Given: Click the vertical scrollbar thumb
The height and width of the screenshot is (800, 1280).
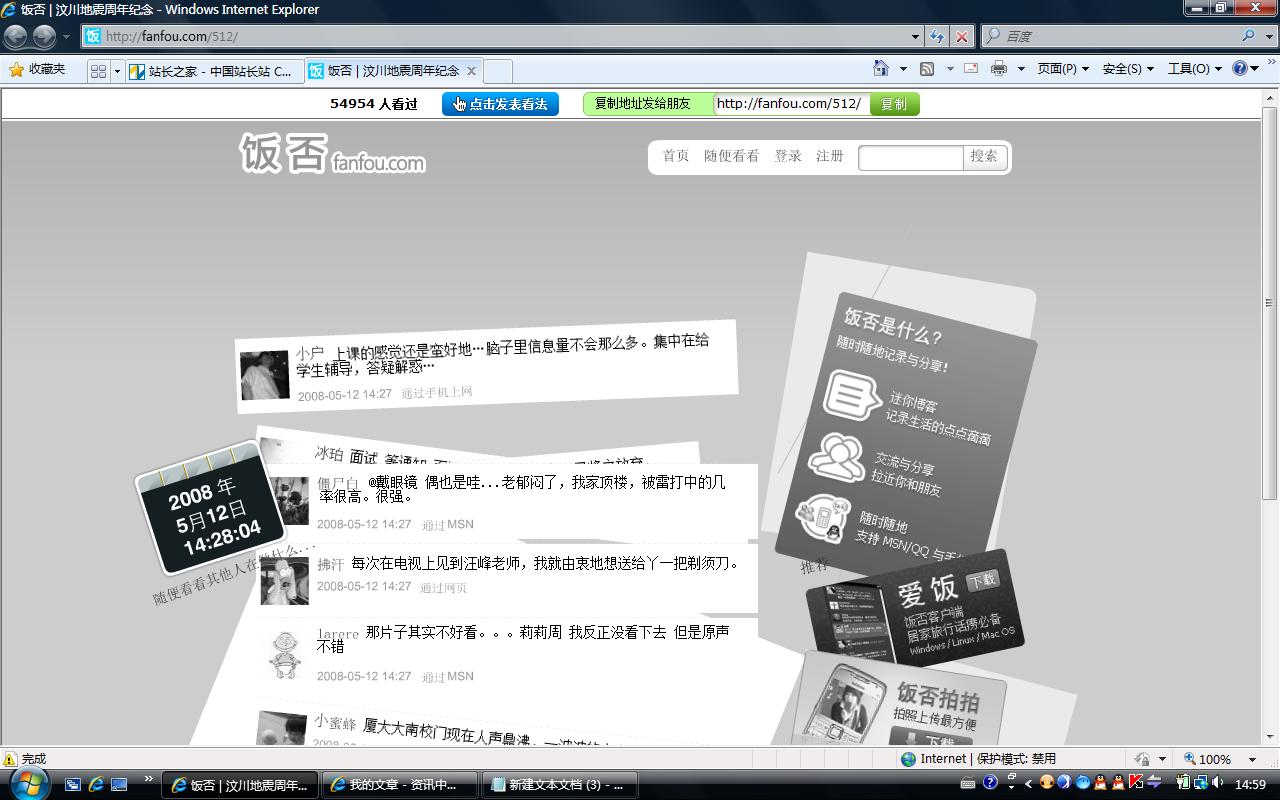Looking at the screenshot, I should (x=1270, y=303).
